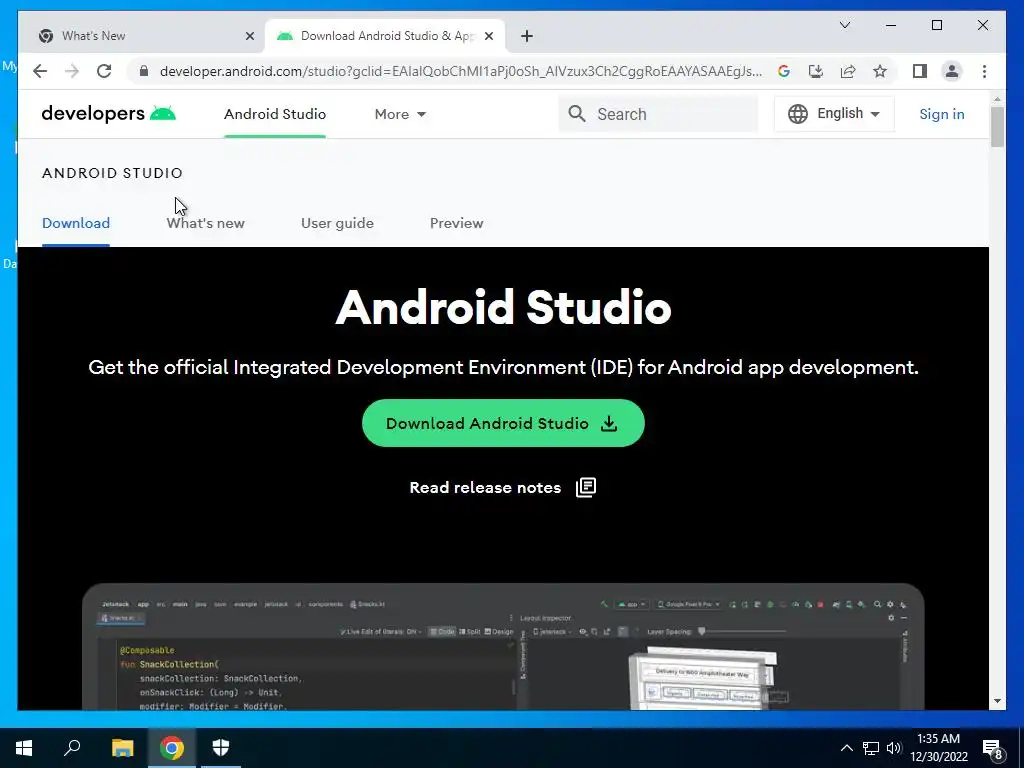Image resolution: width=1024 pixels, height=768 pixels.
Task: Open the Chrome three-dot menu
Action: tap(984, 71)
